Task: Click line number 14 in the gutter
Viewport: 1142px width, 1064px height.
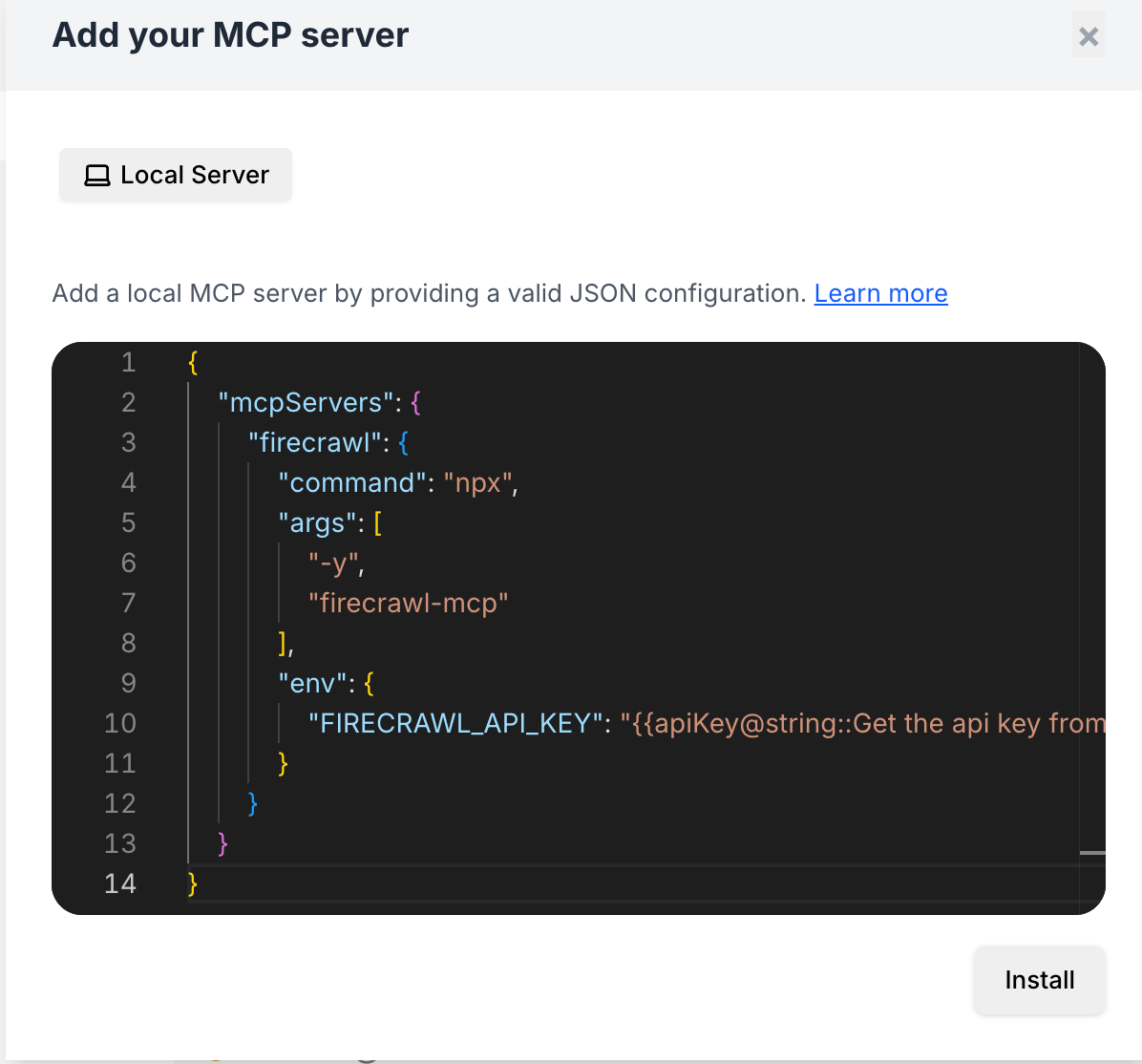Action: pos(120,883)
